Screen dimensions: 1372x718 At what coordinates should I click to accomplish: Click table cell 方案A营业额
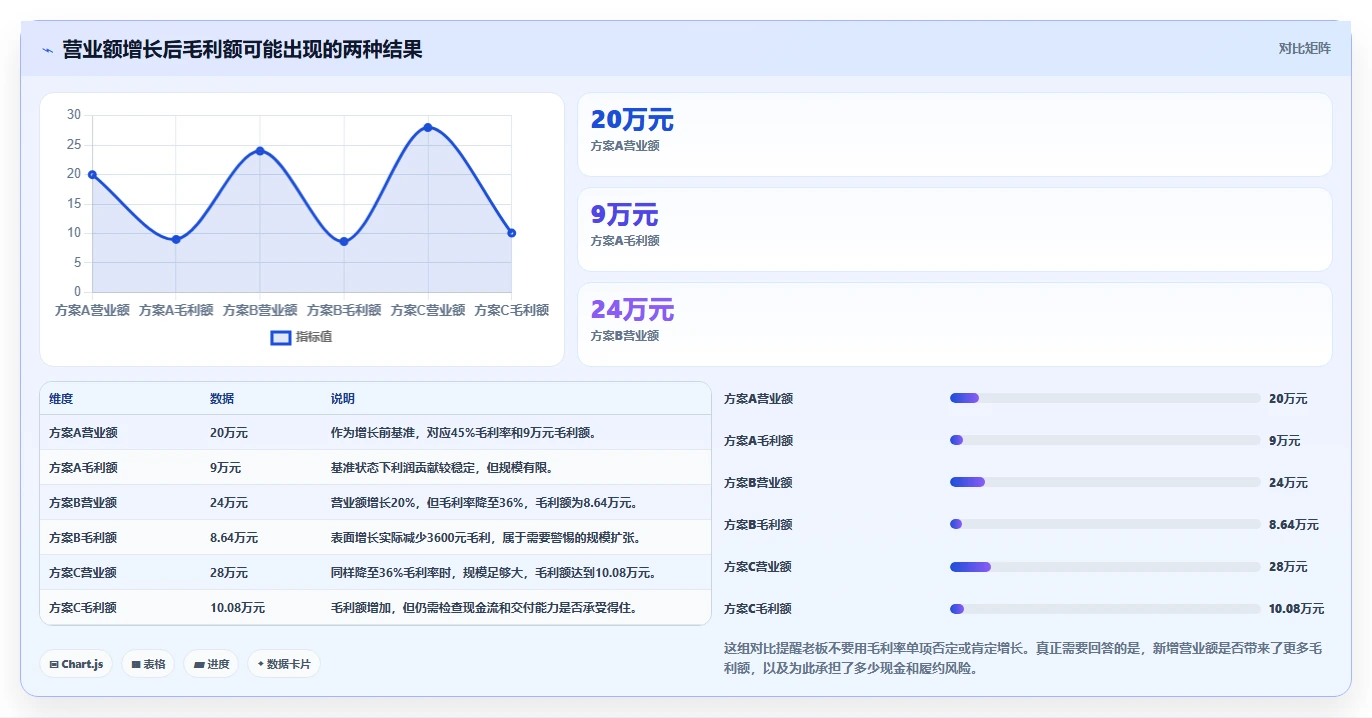click(83, 433)
